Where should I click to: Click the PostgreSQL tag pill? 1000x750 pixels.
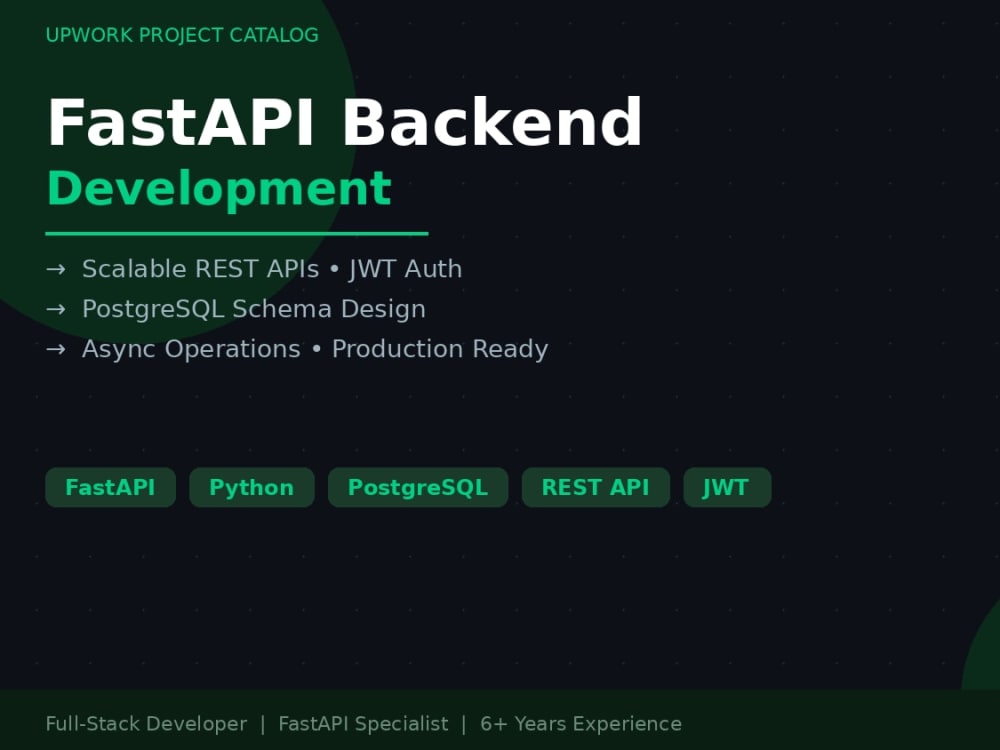(418, 487)
